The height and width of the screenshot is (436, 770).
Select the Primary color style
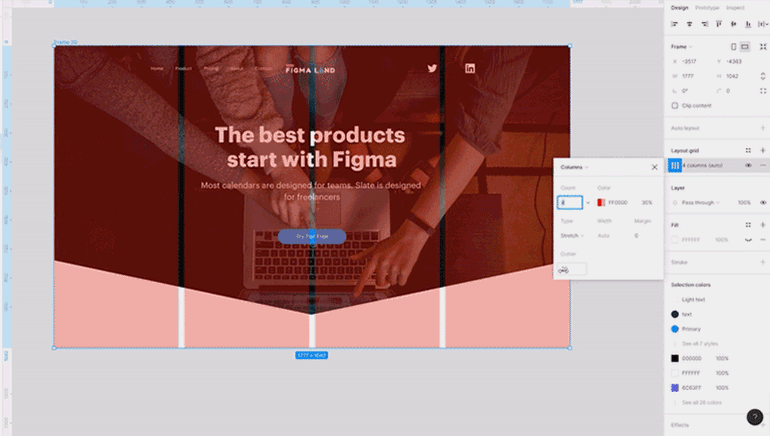coord(686,329)
